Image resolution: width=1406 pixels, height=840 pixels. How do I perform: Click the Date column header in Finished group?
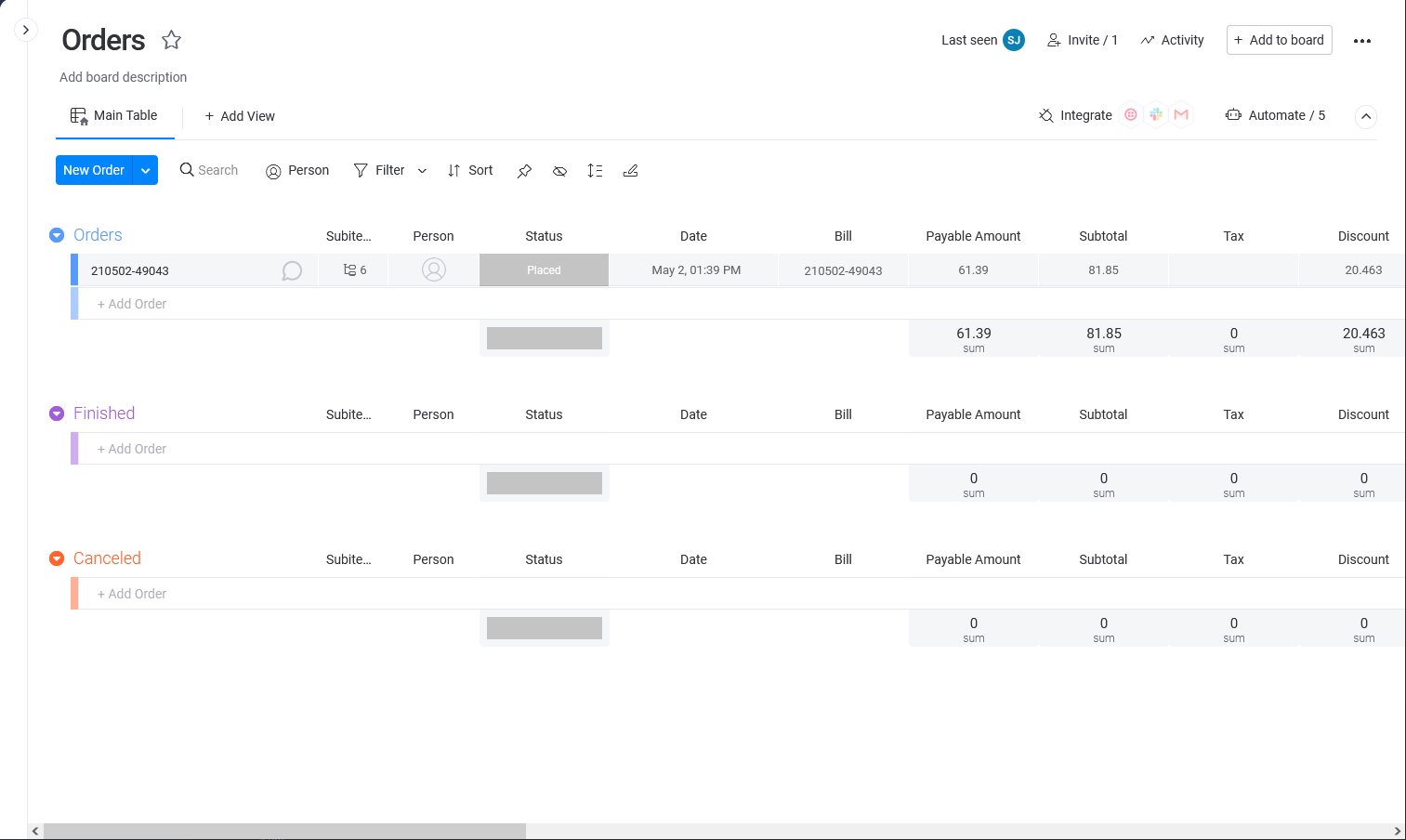click(x=693, y=414)
